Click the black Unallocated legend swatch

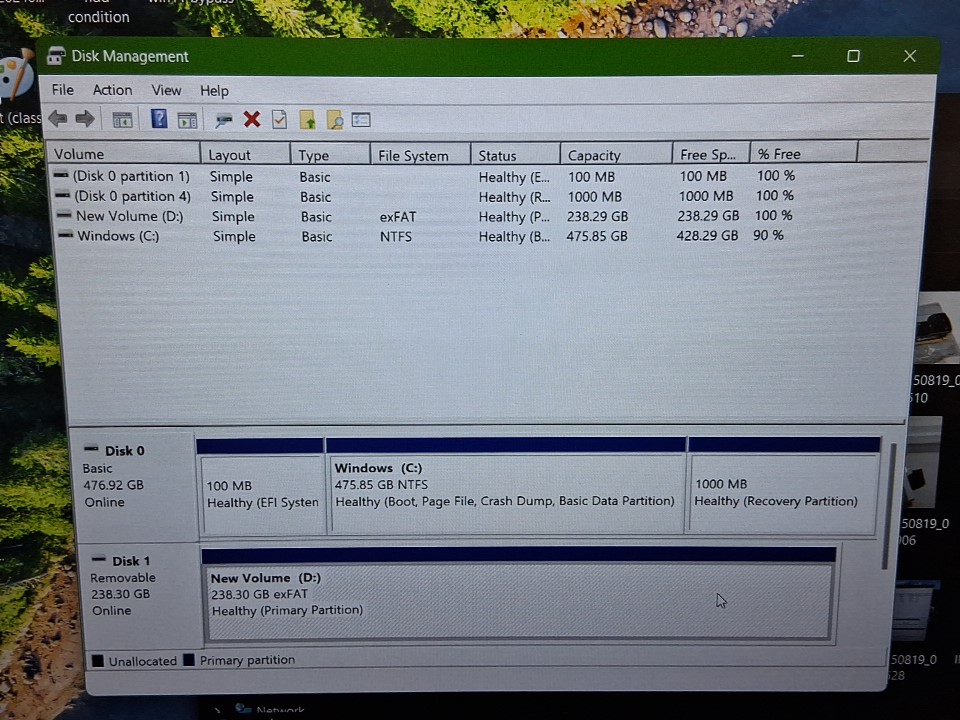97,661
